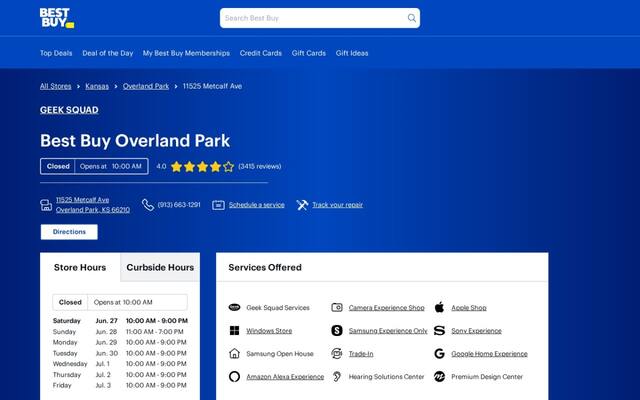This screenshot has height=400, width=640.
Task: Open My Best Buy Memberships
Action: (x=186, y=53)
